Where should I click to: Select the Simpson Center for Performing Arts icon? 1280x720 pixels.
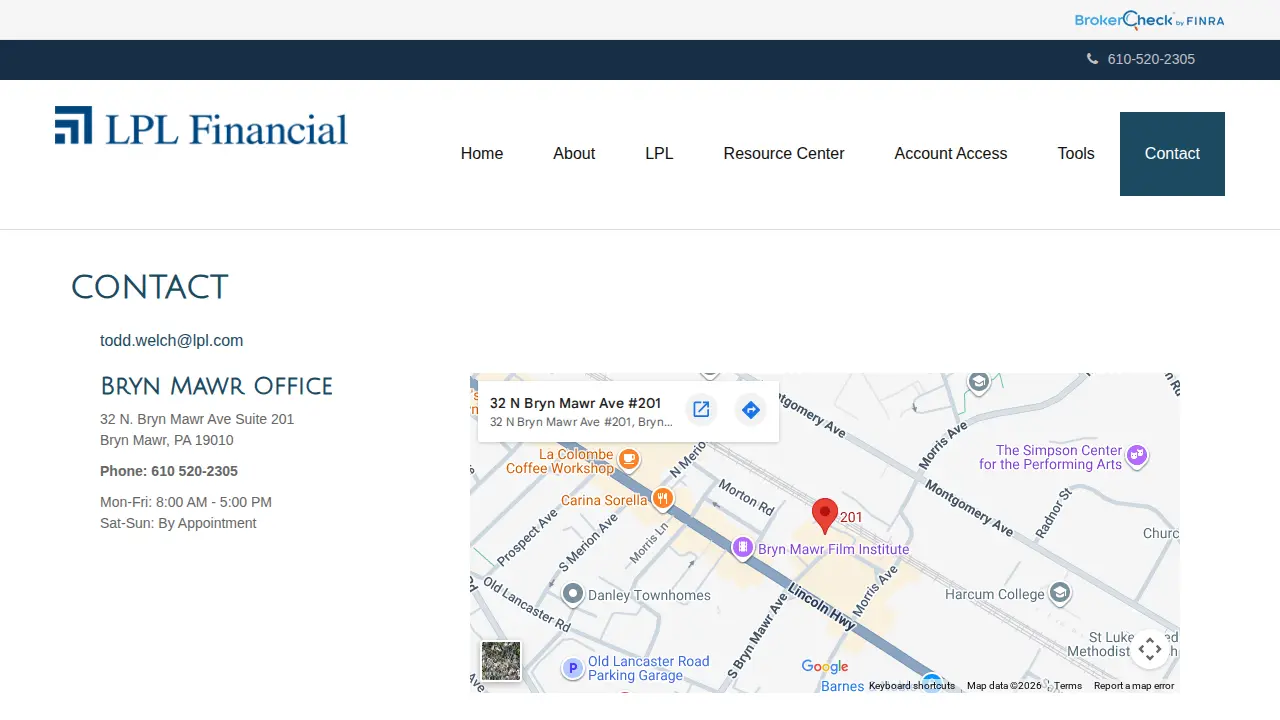point(1136,456)
